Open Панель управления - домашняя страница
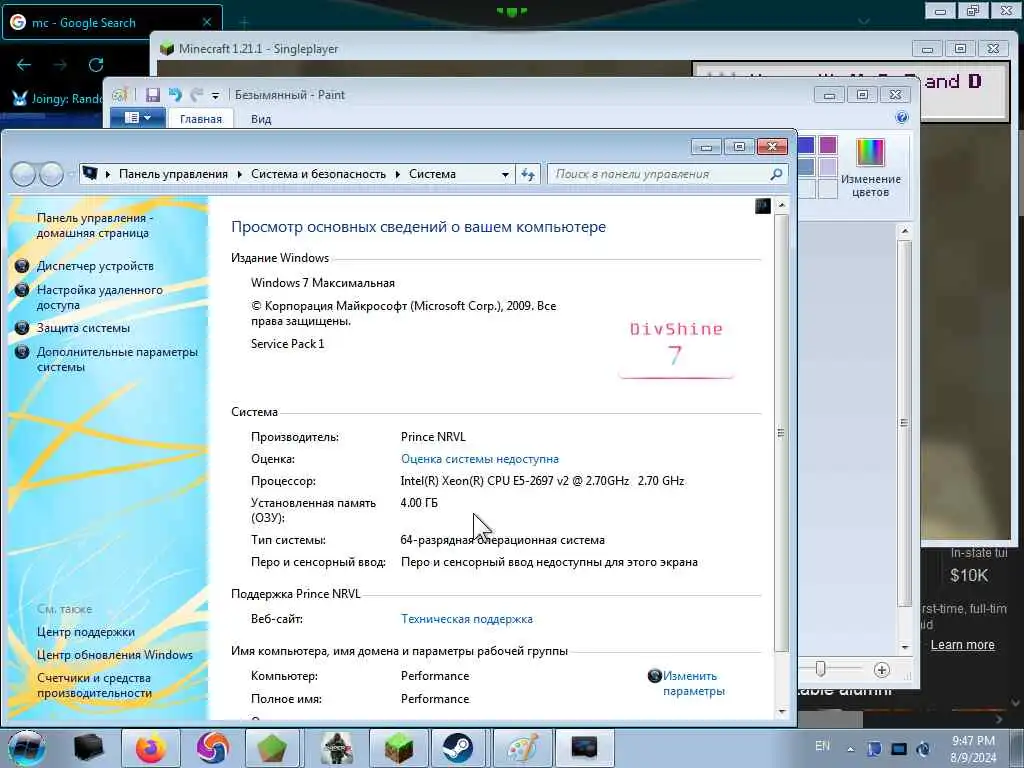The height and width of the screenshot is (768, 1024). (x=95, y=225)
